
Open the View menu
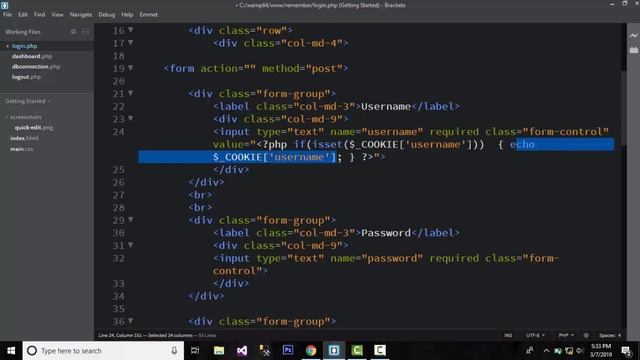tap(57, 14)
